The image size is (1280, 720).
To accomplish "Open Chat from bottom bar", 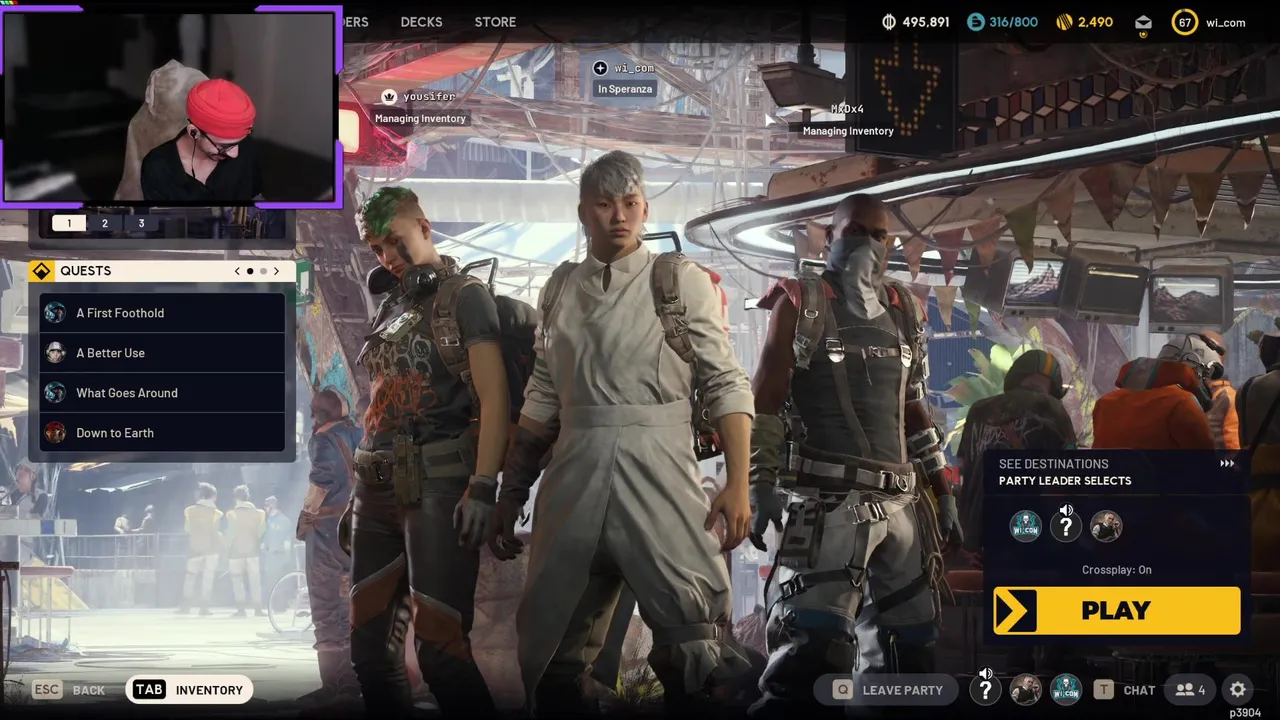I will tap(1125, 689).
